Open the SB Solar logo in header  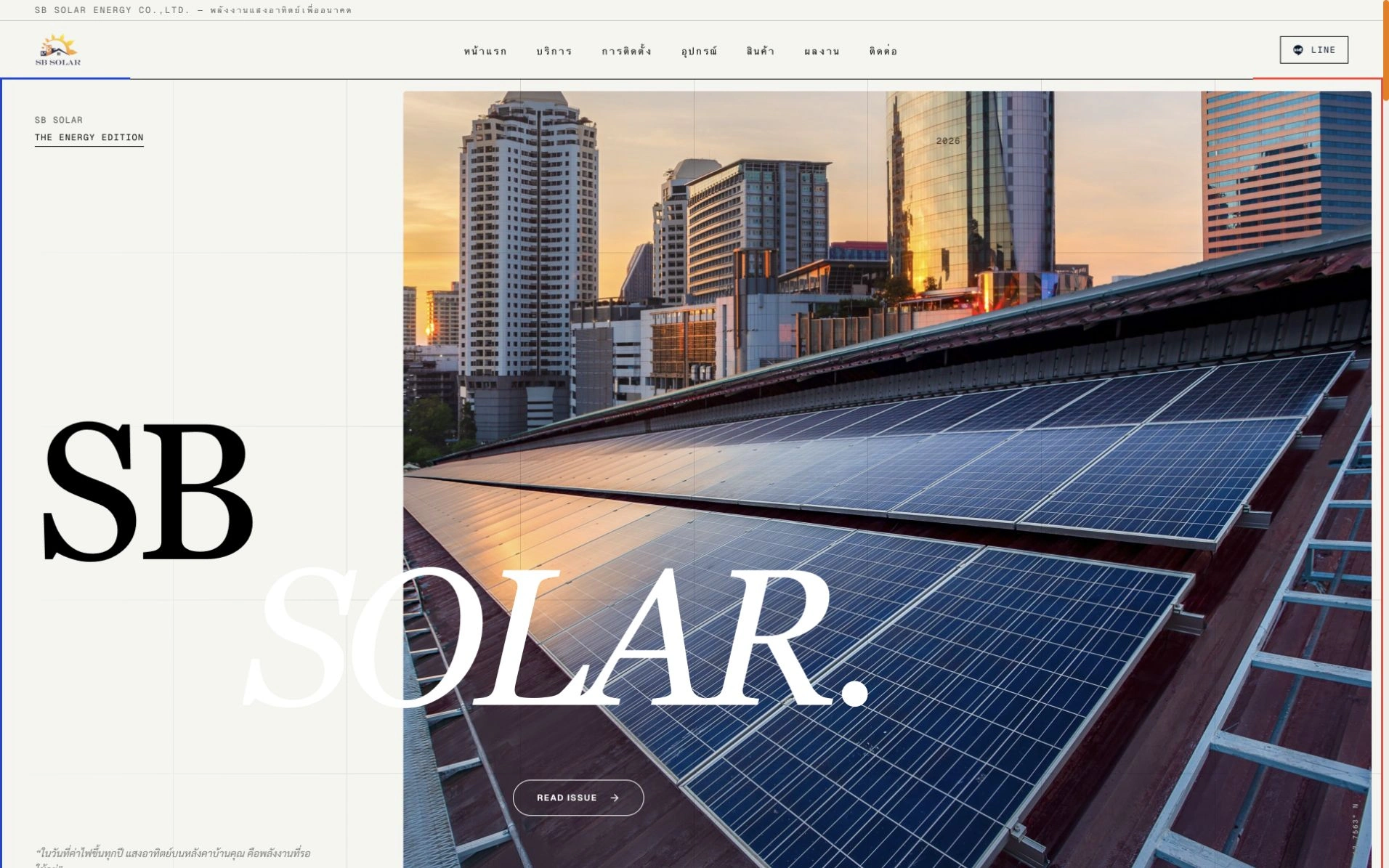58,49
